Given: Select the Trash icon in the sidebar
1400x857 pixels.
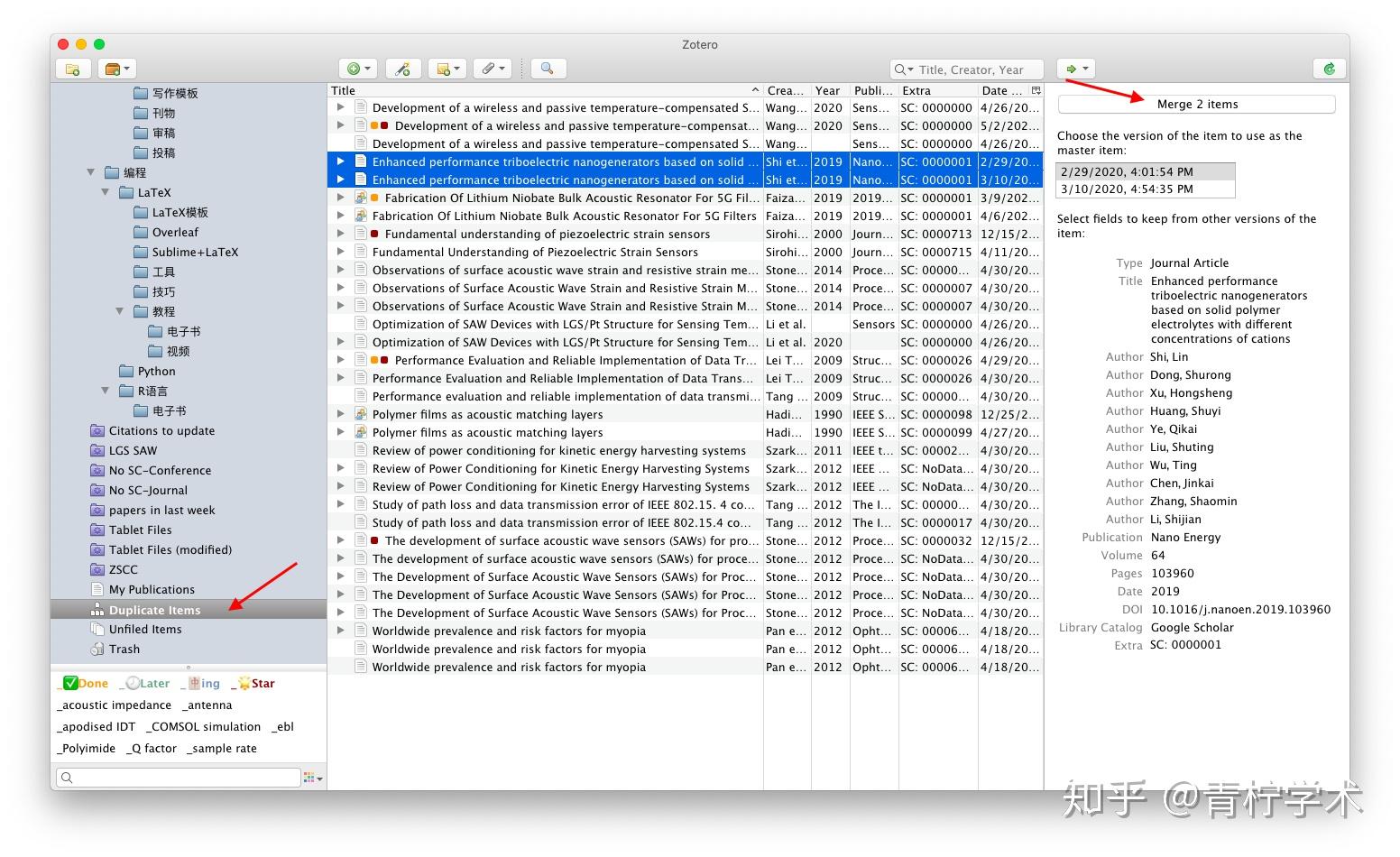Looking at the screenshot, I should click(97, 649).
